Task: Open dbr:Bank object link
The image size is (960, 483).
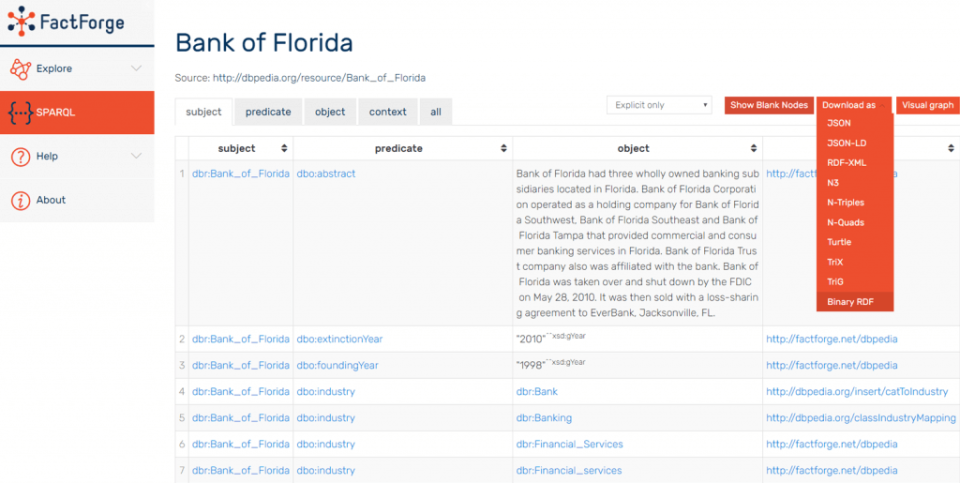Action: [x=537, y=392]
